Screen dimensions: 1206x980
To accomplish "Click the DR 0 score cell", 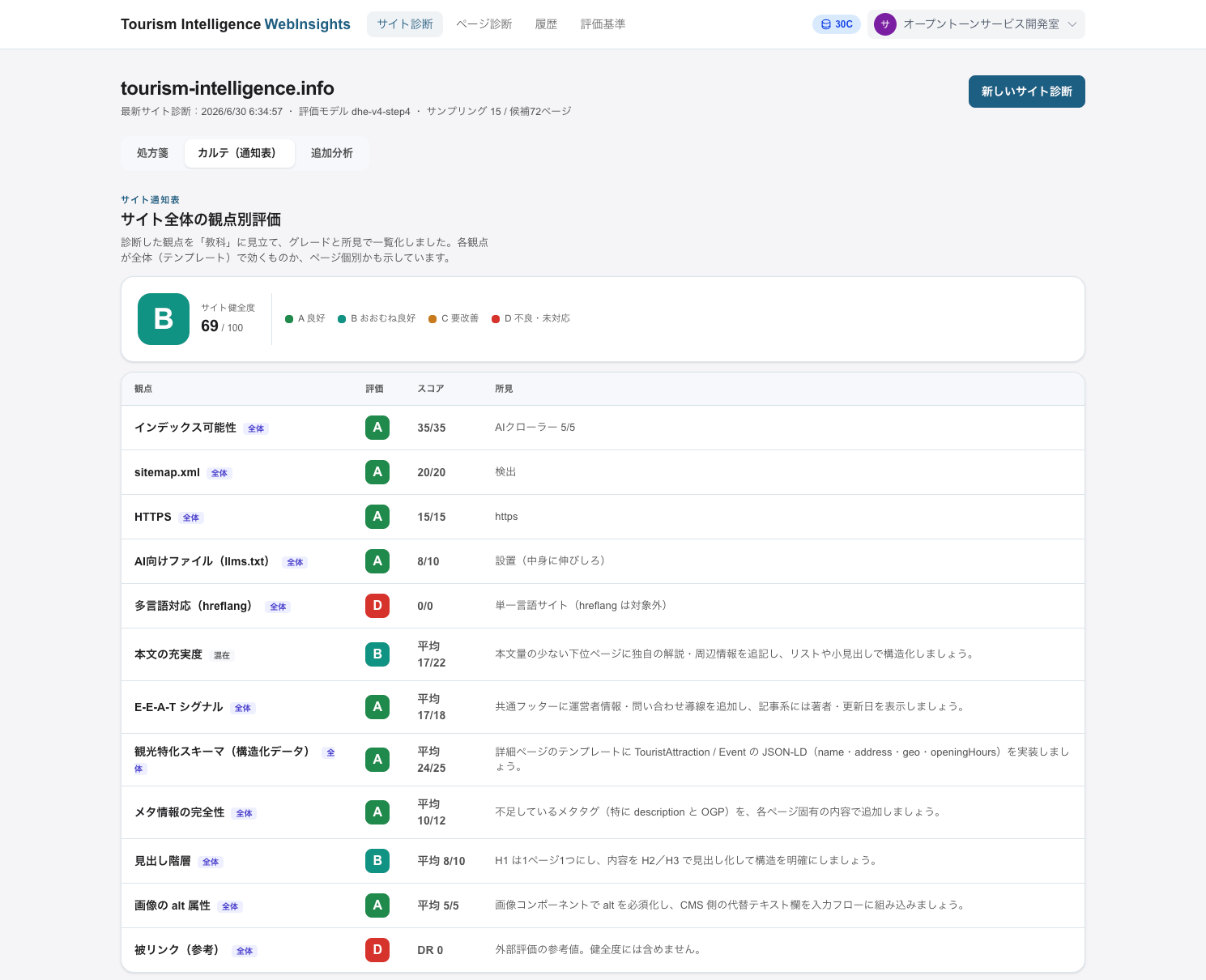I will click(430, 950).
